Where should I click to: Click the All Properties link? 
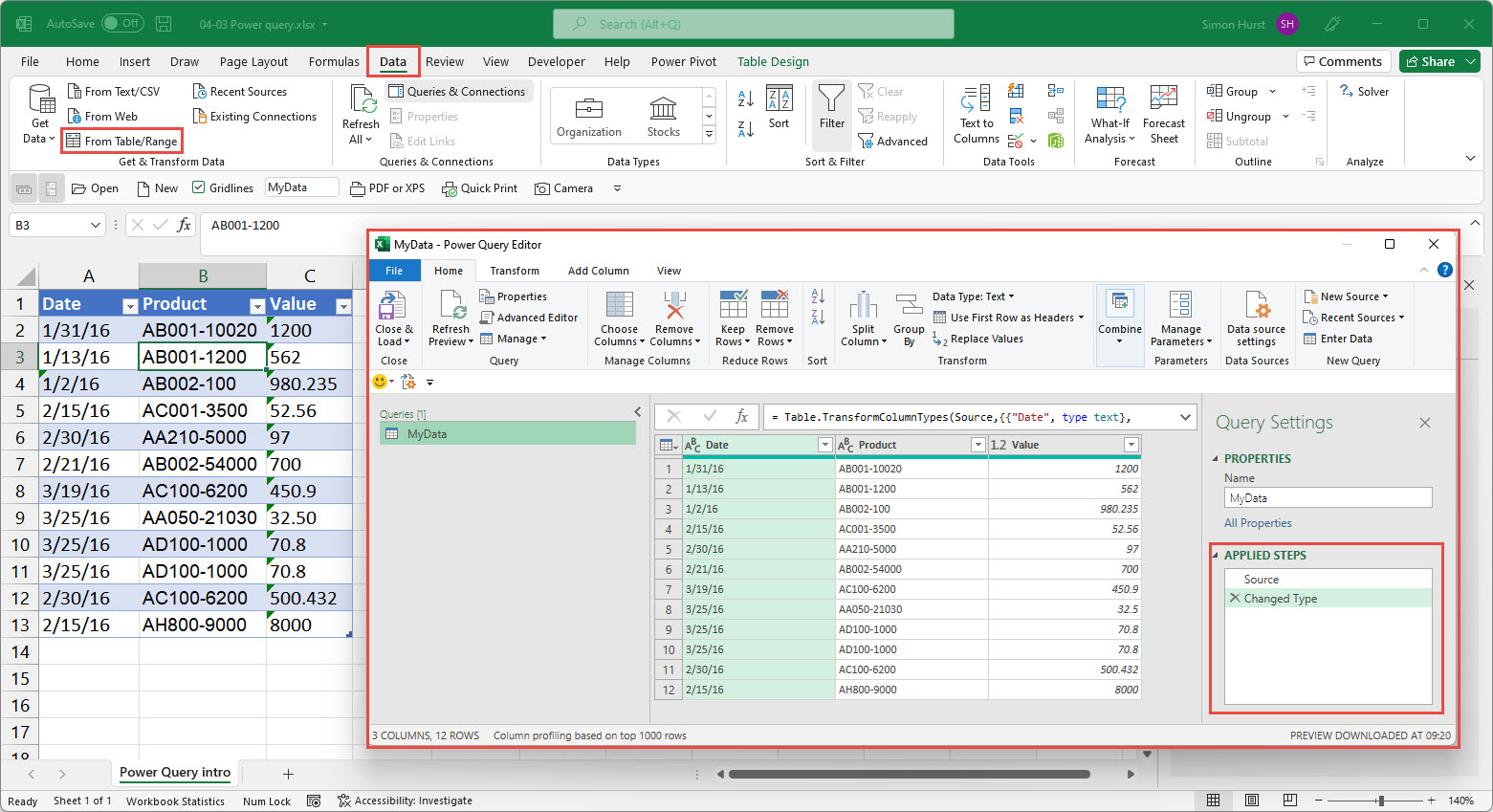coord(1258,523)
